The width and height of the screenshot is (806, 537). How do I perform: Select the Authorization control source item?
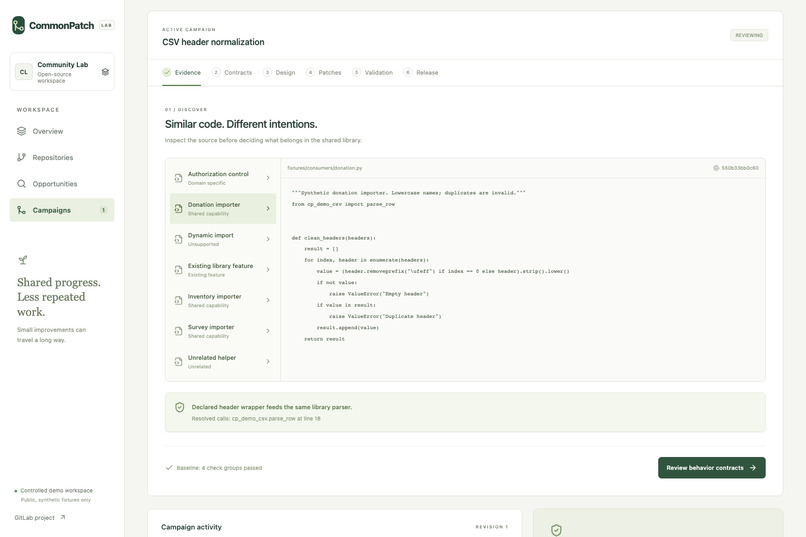tap(223, 178)
